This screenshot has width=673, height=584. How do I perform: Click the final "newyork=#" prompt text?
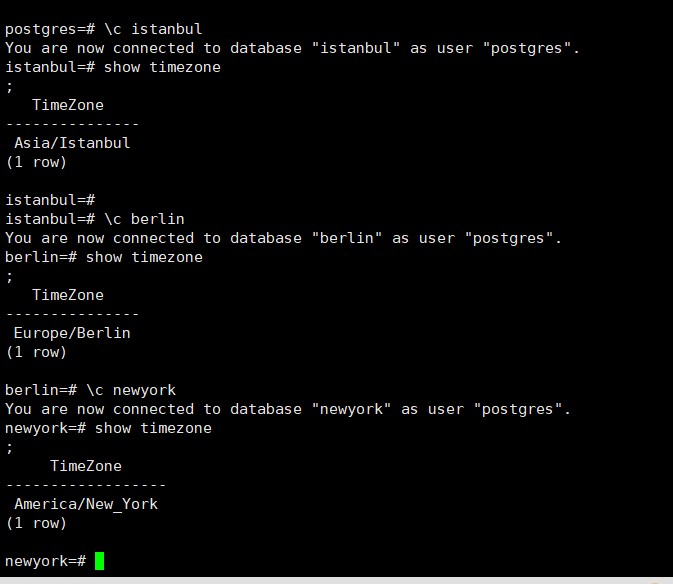(45, 561)
